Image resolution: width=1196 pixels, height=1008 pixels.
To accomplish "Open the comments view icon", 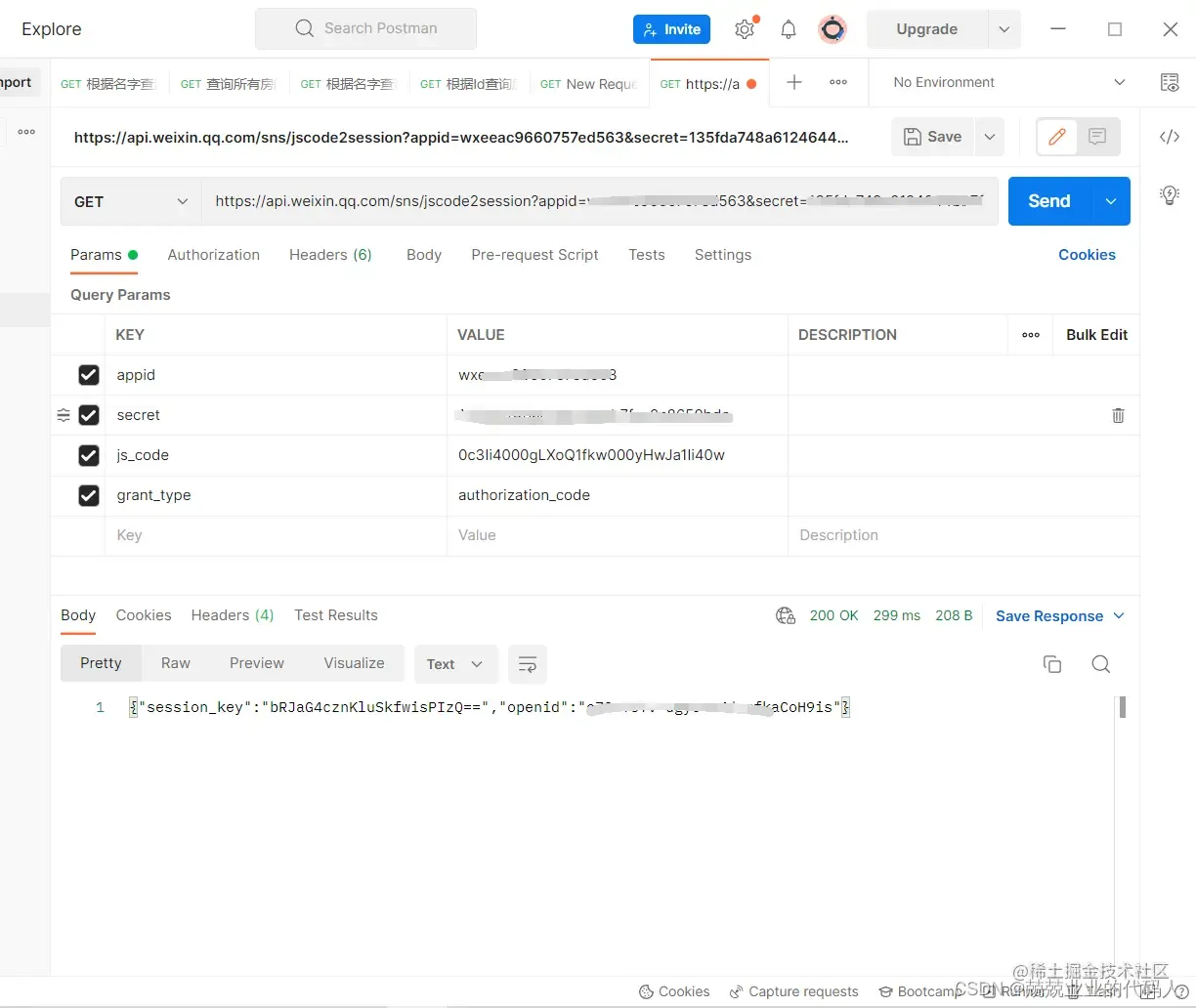I will (1097, 137).
